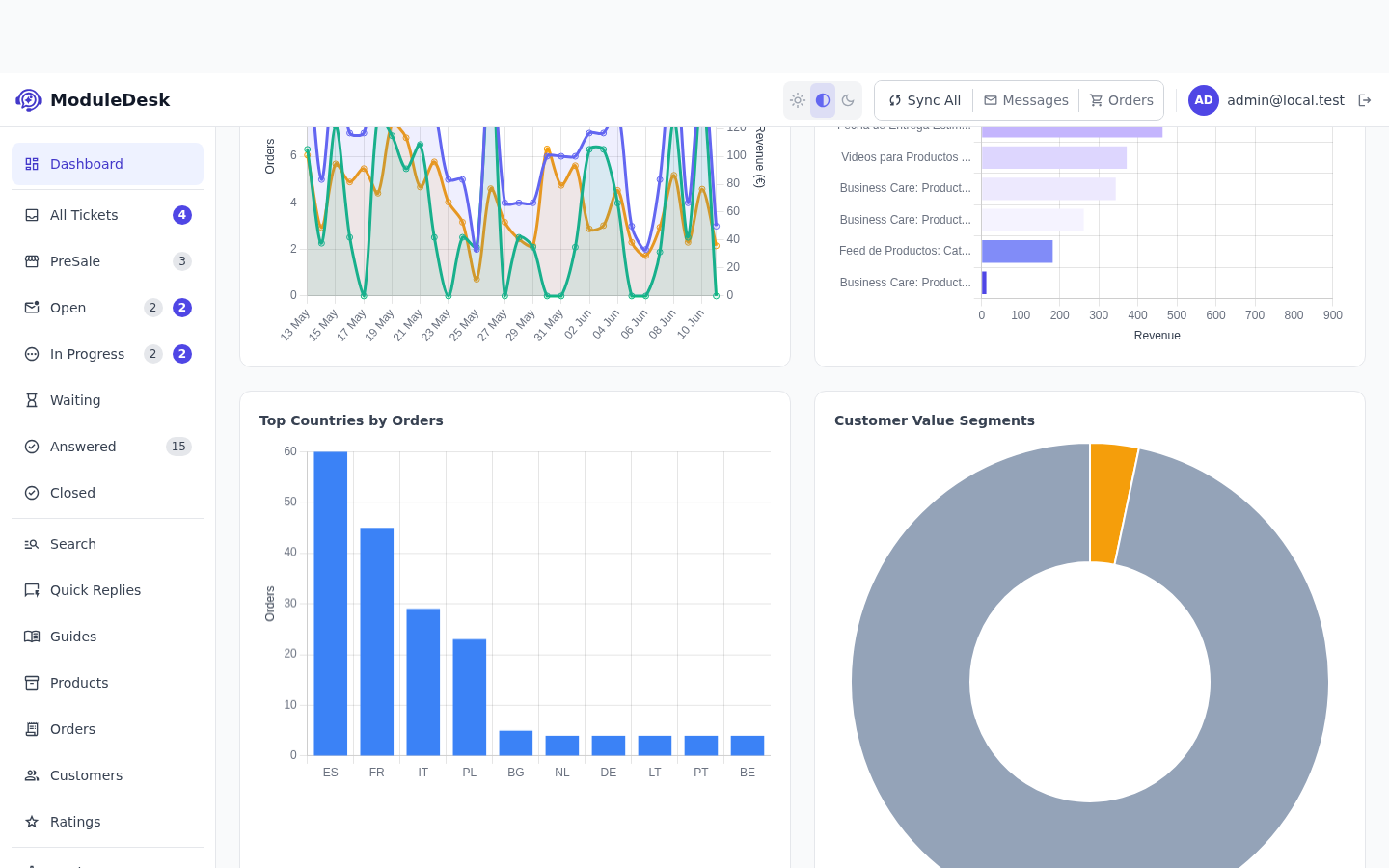This screenshot has width=1389, height=868.
Task: Open the All Tickets inbox icon
Action: (32, 215)
